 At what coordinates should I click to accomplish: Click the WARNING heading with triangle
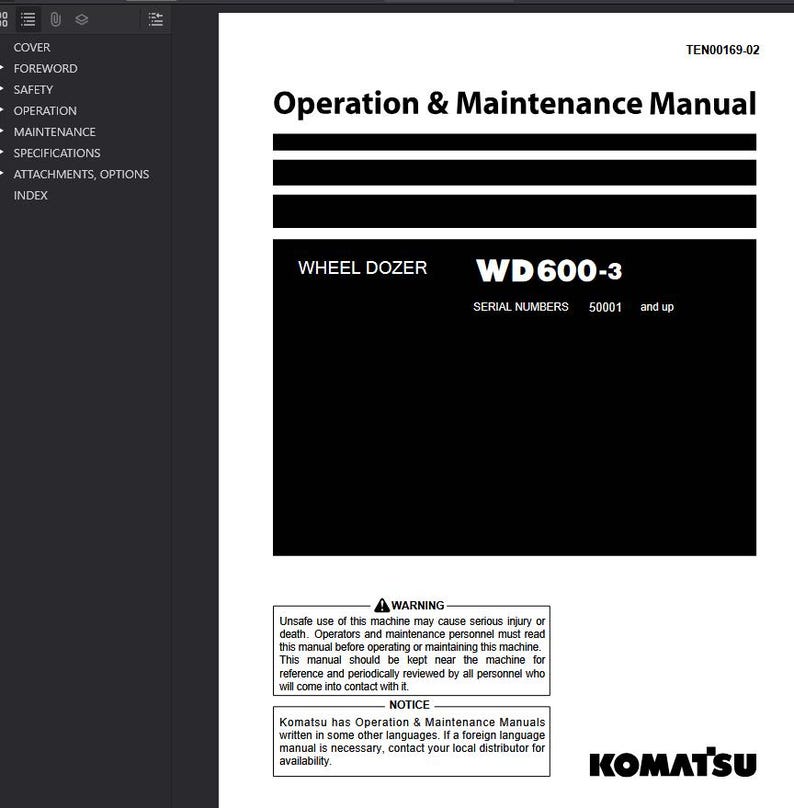pos(409,605)
